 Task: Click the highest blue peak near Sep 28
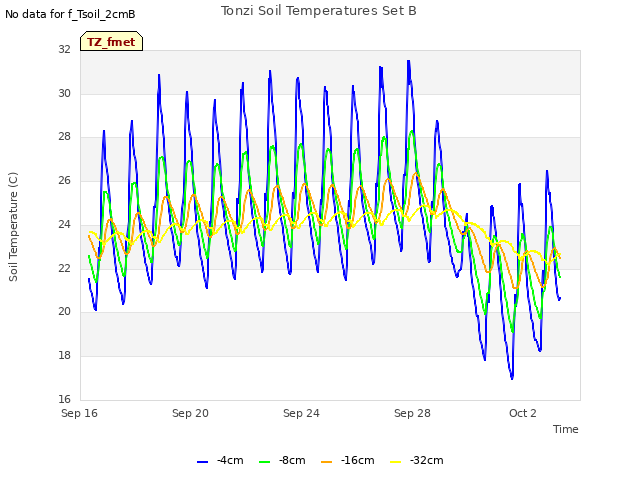pyautogui.click(x=408, y=61)
